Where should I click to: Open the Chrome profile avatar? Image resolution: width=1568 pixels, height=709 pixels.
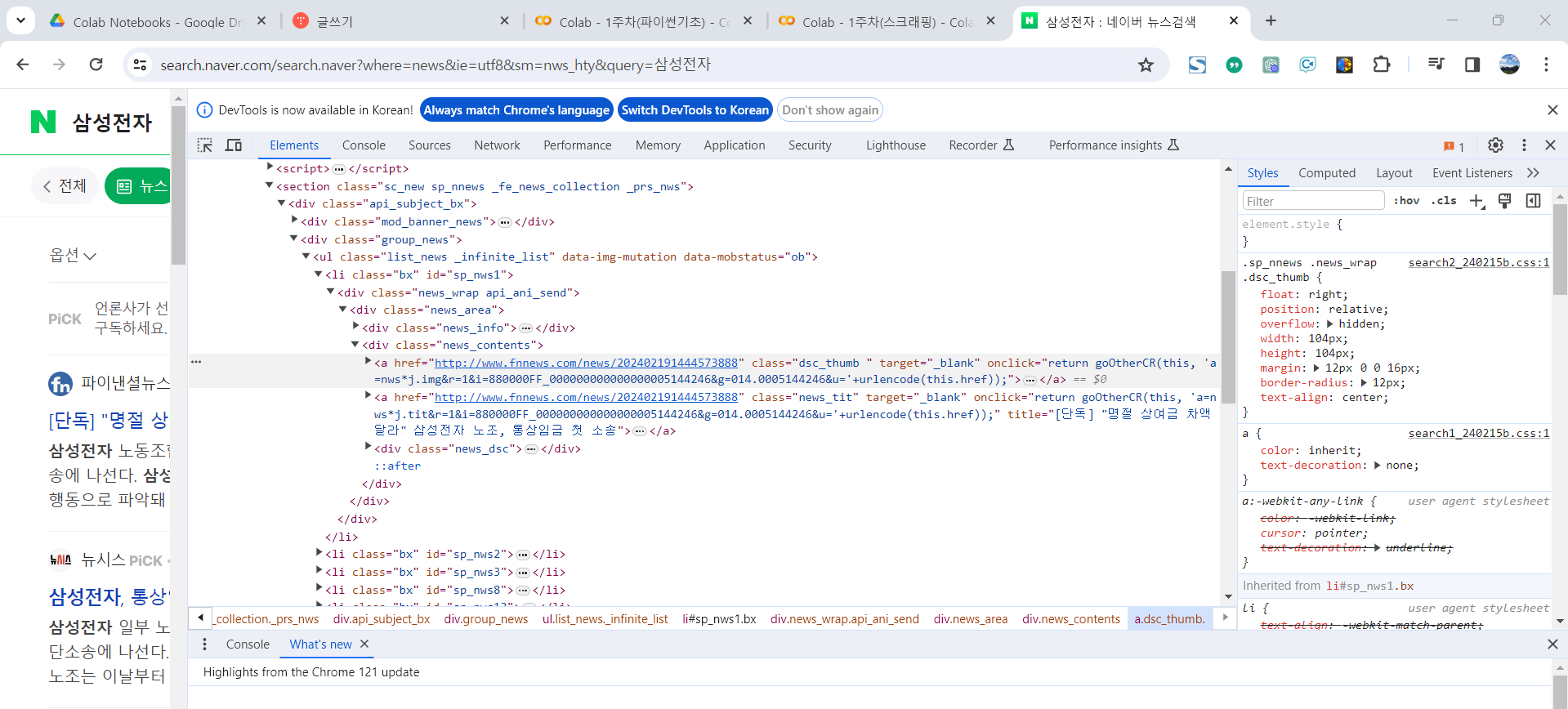[x=1509, y=65]
